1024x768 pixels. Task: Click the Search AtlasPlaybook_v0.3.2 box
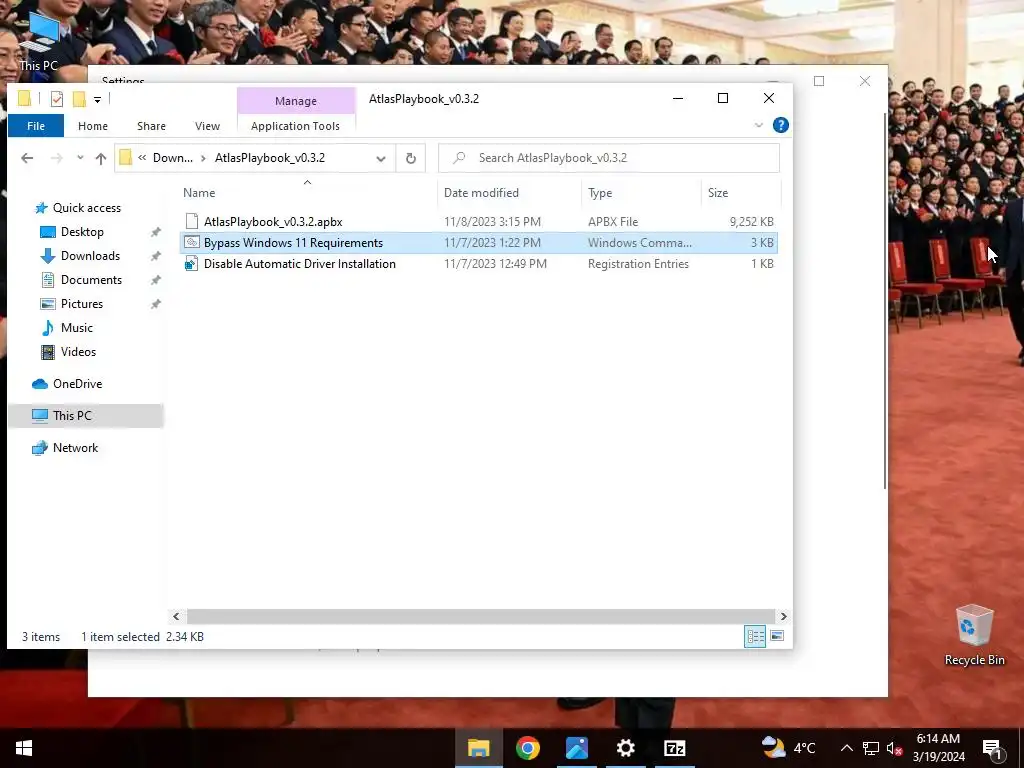[x=609, y=158]
